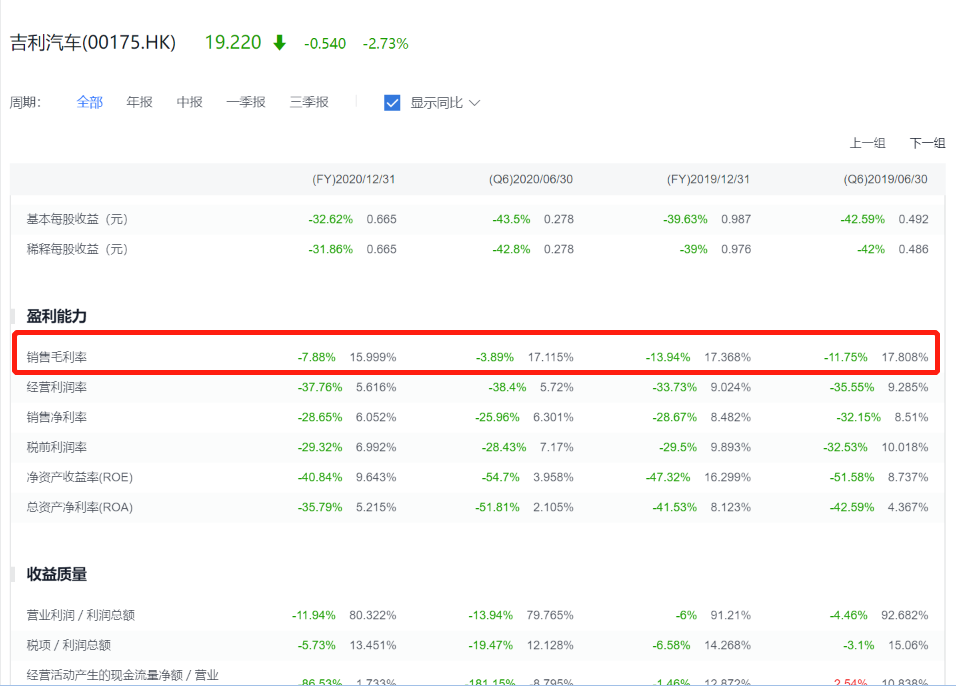Toggle the 显示同比 checkbox
The height and width of the screenshot is (686, 956).
pos(392,102)
